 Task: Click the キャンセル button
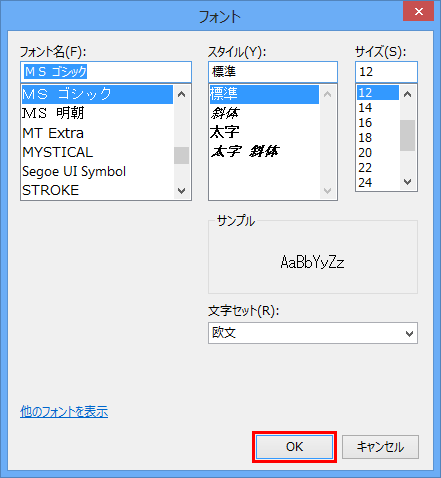click(x=380, y=447)
